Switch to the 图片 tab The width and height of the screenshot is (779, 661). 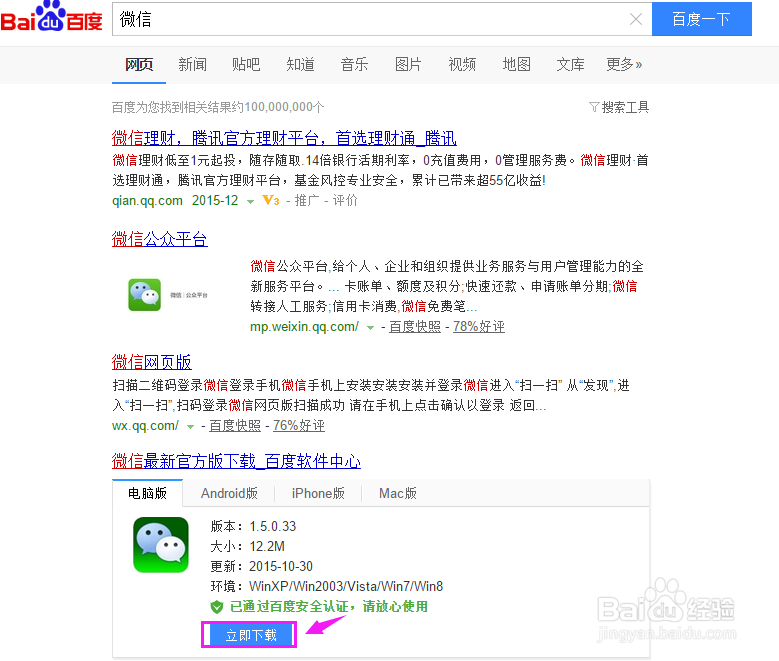[x=408, y=65]
